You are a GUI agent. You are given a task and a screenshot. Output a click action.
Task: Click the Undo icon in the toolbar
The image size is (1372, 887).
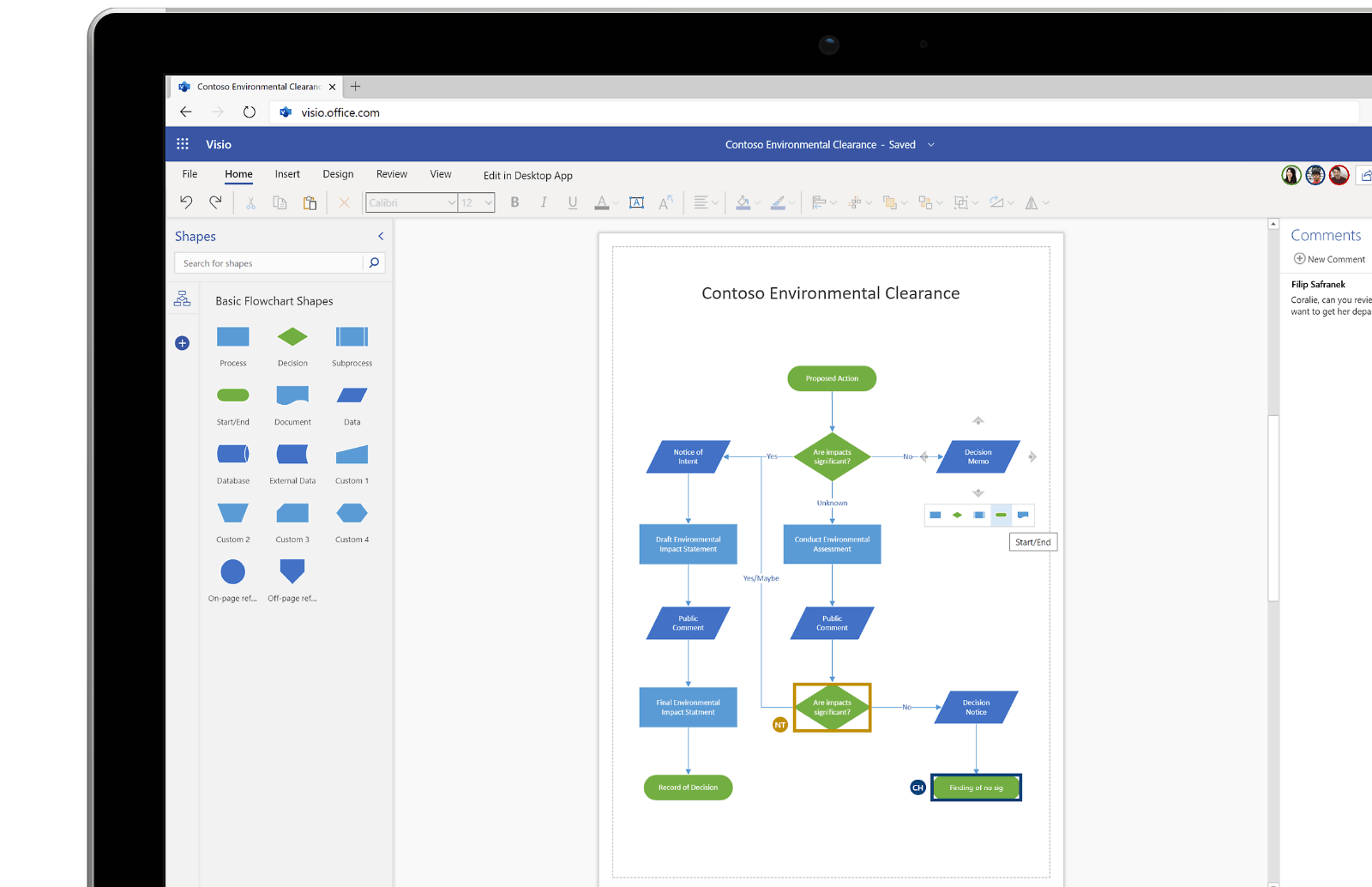[x=185, y=202]
